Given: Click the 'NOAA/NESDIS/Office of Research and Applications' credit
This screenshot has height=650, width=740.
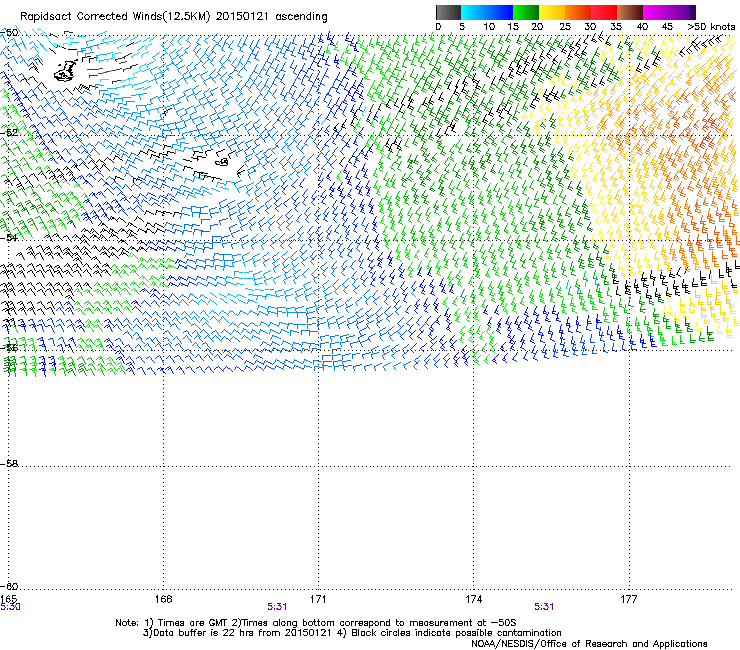Looking at the screenshot, I should point(589,644).
